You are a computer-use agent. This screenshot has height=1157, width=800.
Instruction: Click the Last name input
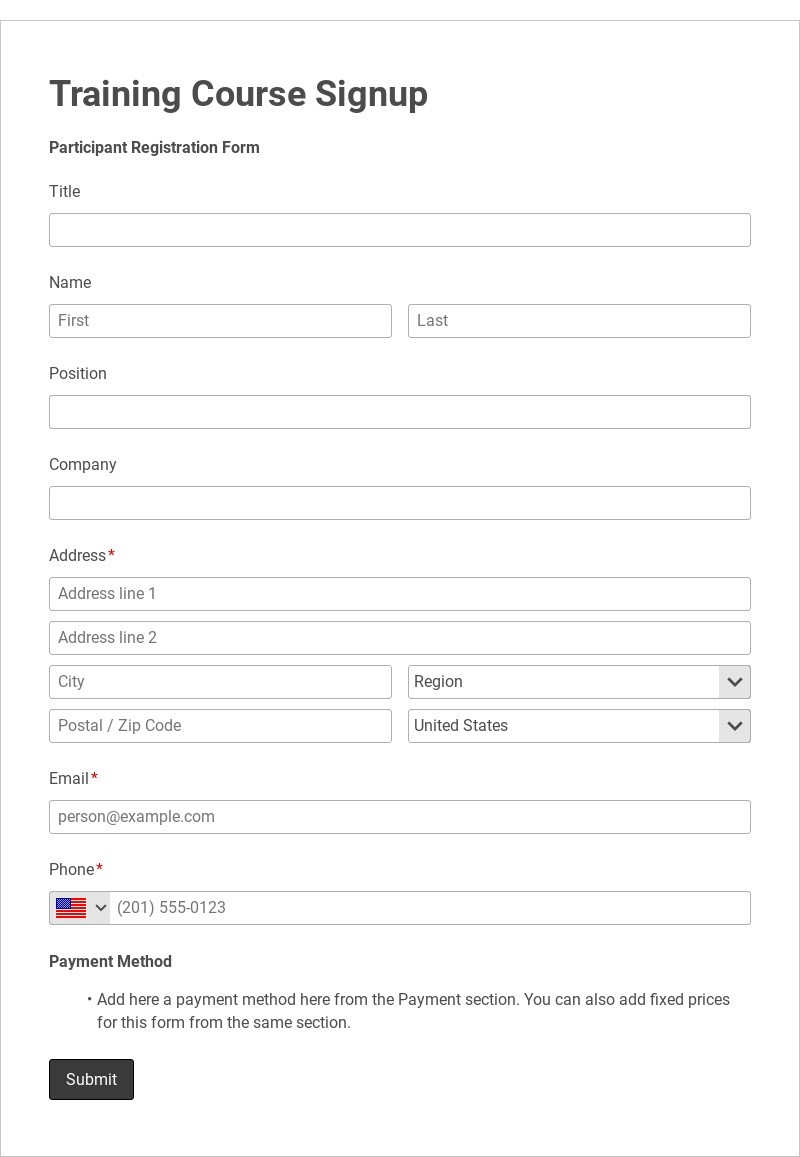click(x=578, y=321)
